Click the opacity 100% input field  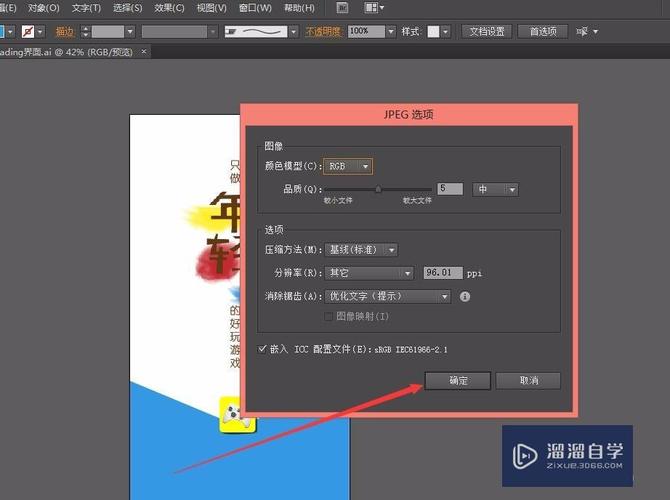click(366, 31)
